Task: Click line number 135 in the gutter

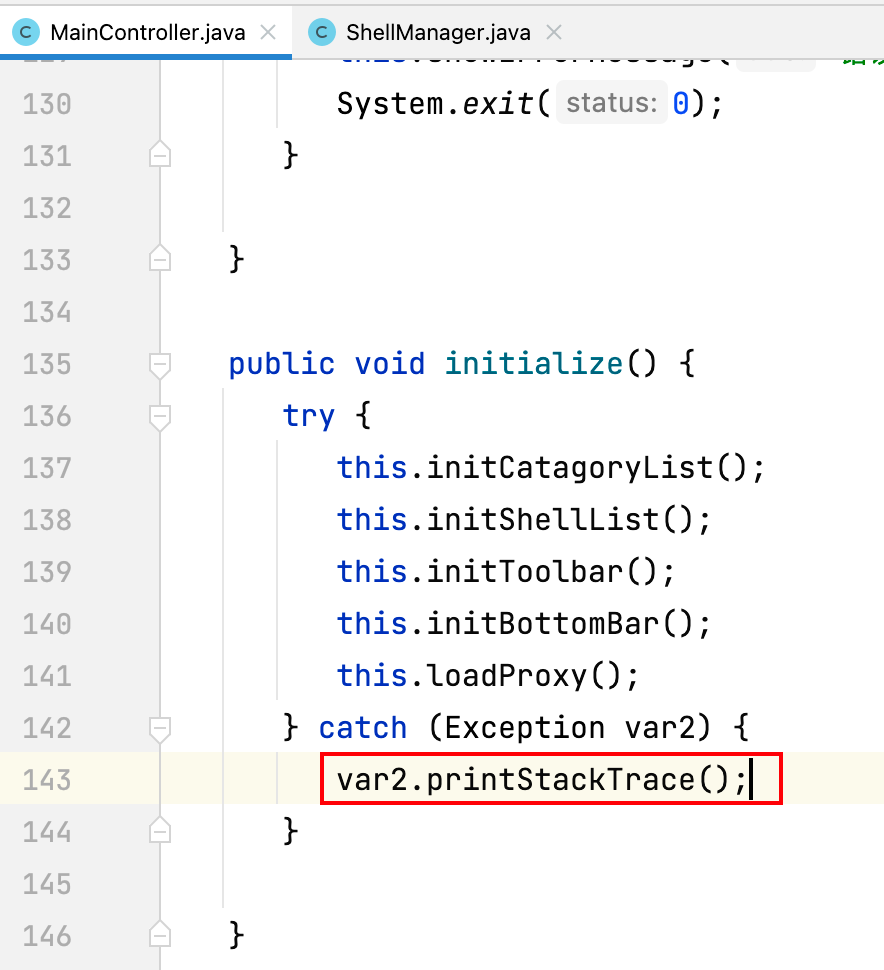Action: (46, 365)
